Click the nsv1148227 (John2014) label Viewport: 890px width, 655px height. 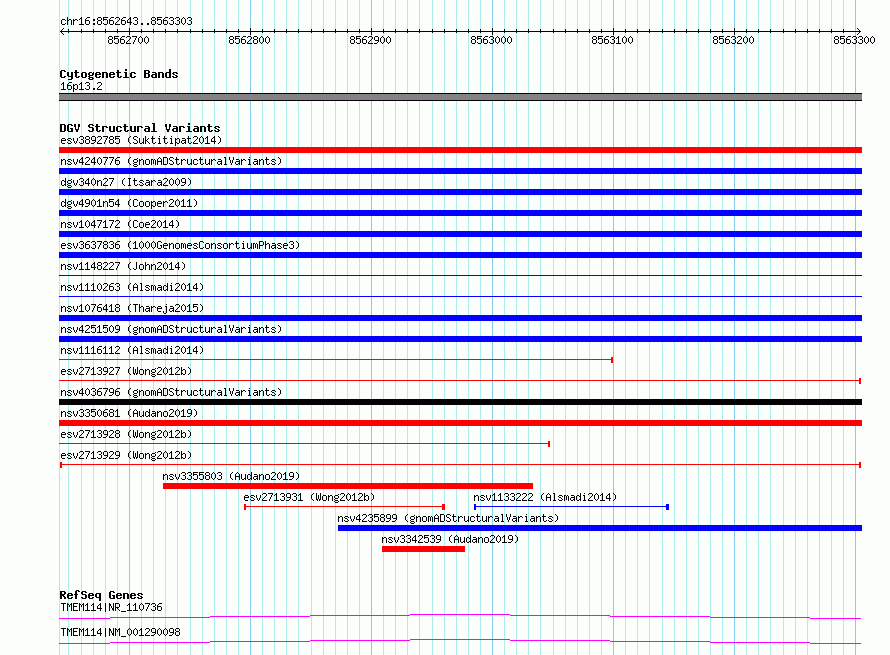click(x=123, y=266)
